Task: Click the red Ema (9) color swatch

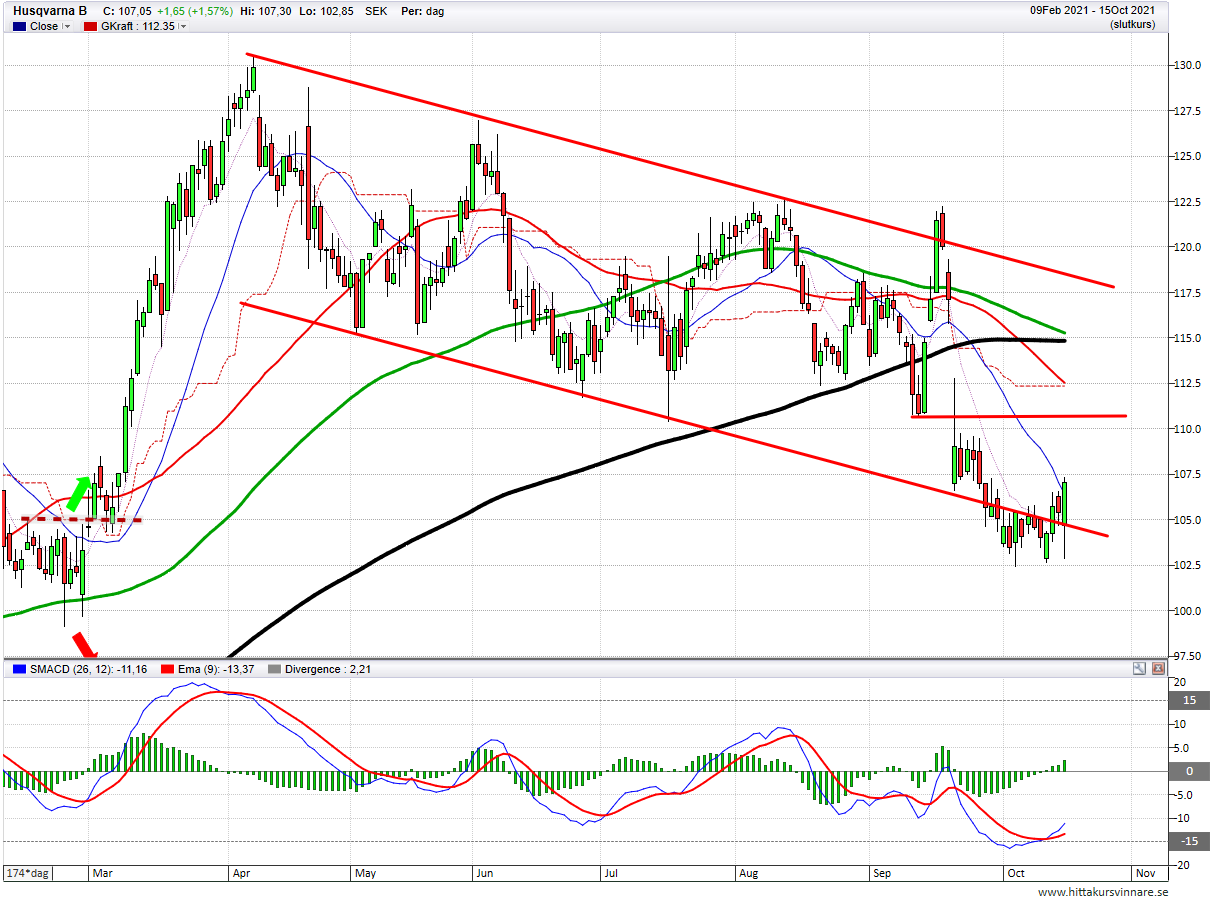Action: click(x=167, y=669)
